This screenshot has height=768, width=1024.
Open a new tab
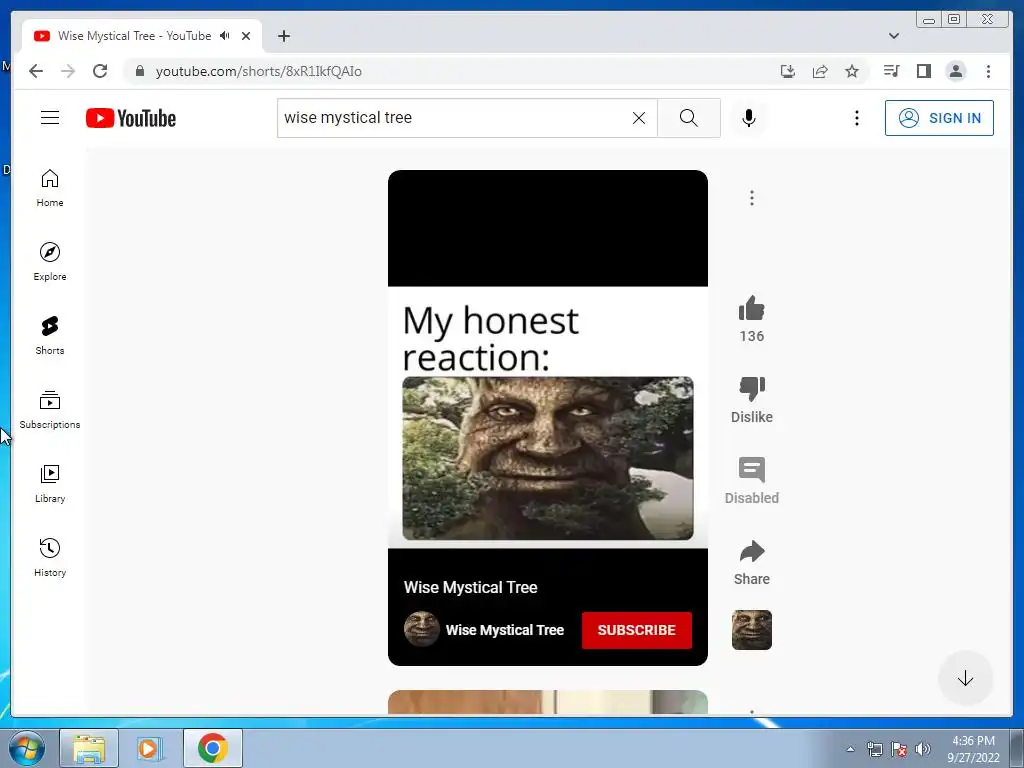[283, 36]
